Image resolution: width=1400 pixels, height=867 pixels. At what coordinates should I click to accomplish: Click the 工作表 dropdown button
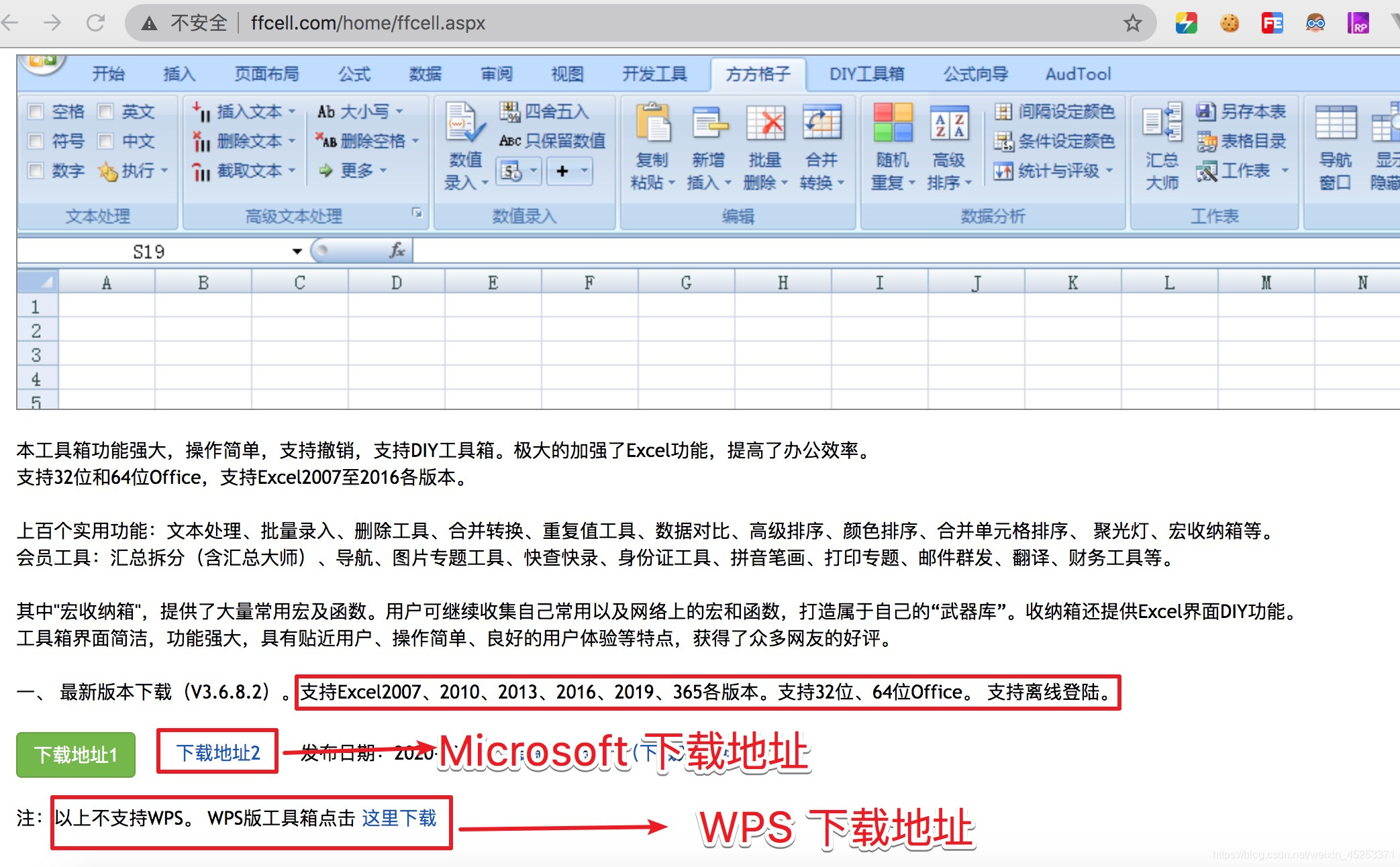[1243, 170]
